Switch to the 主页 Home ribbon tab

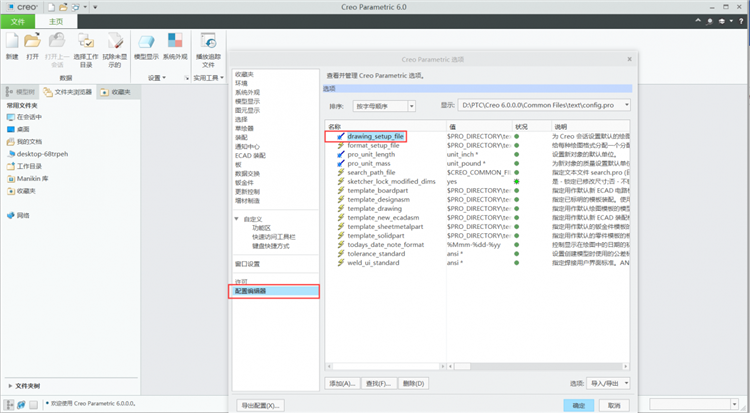pyautogui.click(x=56, y=22)
